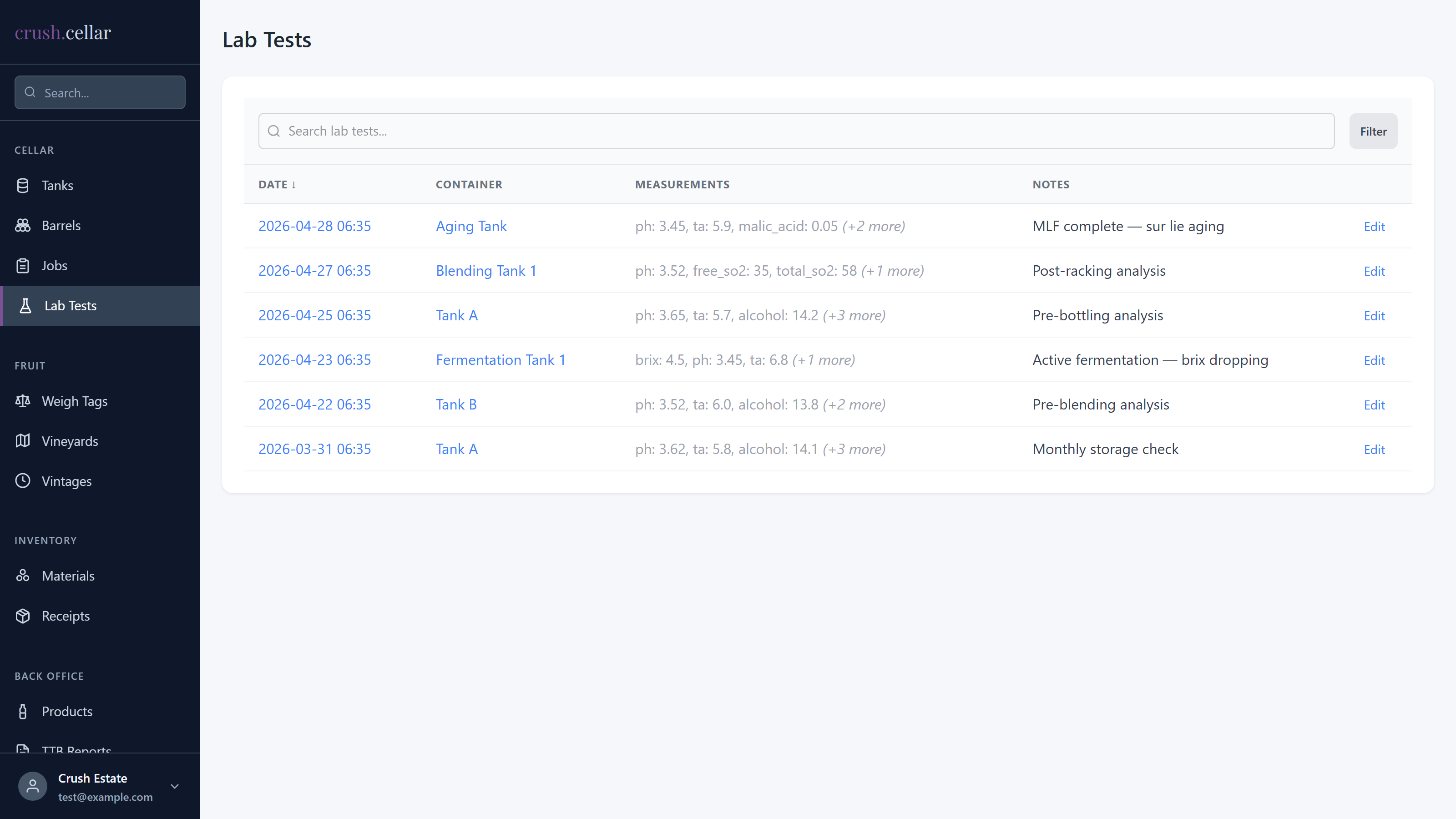This screenshot has width=1456, height=819.
Task: Click the Measurements column header
Action: click(x=682, y=184)
